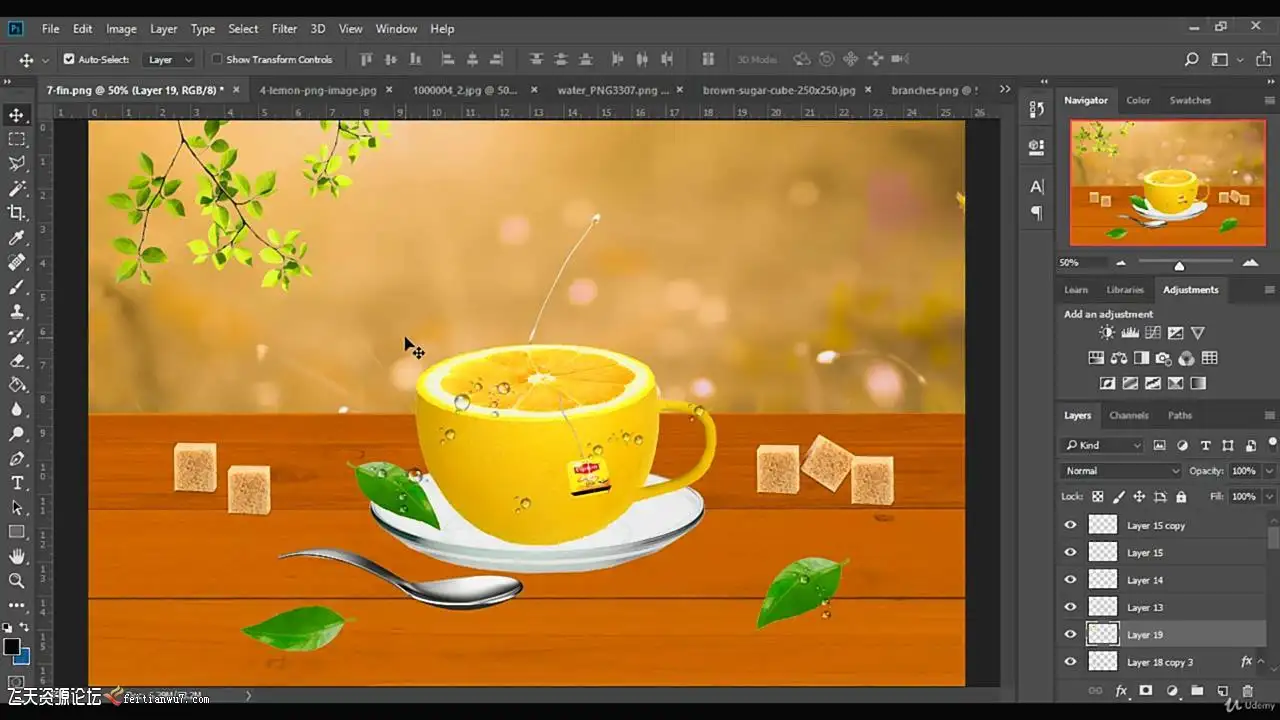Add a Photo Filter adjustment
The width and height of the screenshot is (1280, 720).
click(x=1164, y=358)
